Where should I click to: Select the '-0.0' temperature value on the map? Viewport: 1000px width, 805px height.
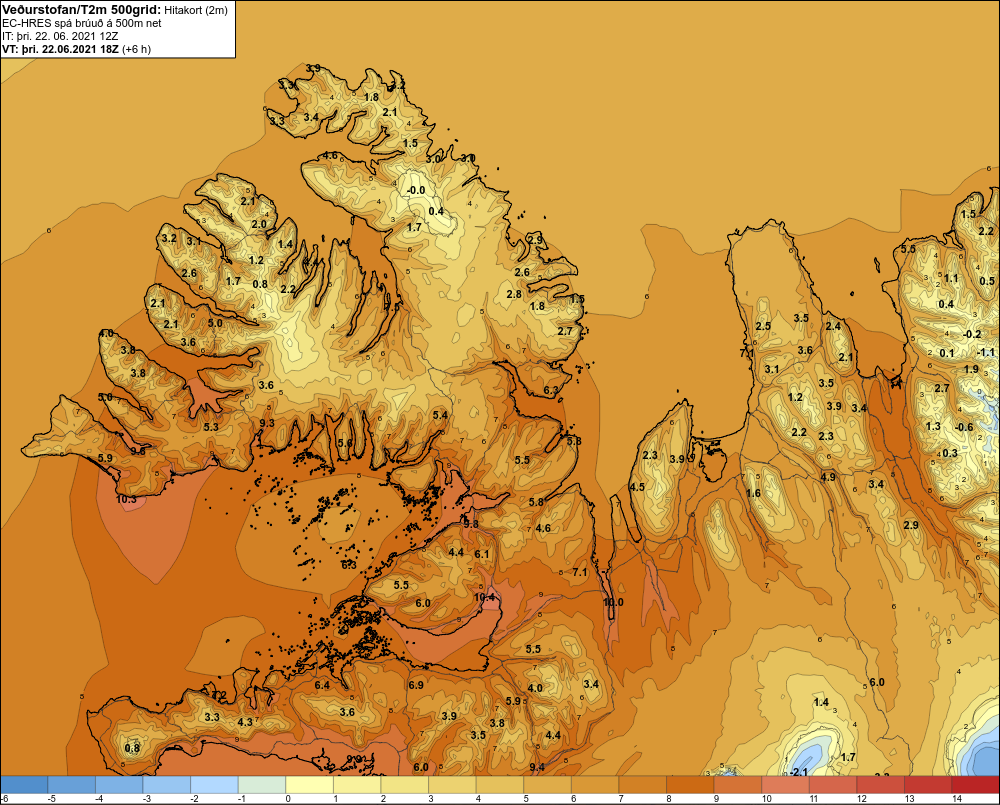[416, 190]
